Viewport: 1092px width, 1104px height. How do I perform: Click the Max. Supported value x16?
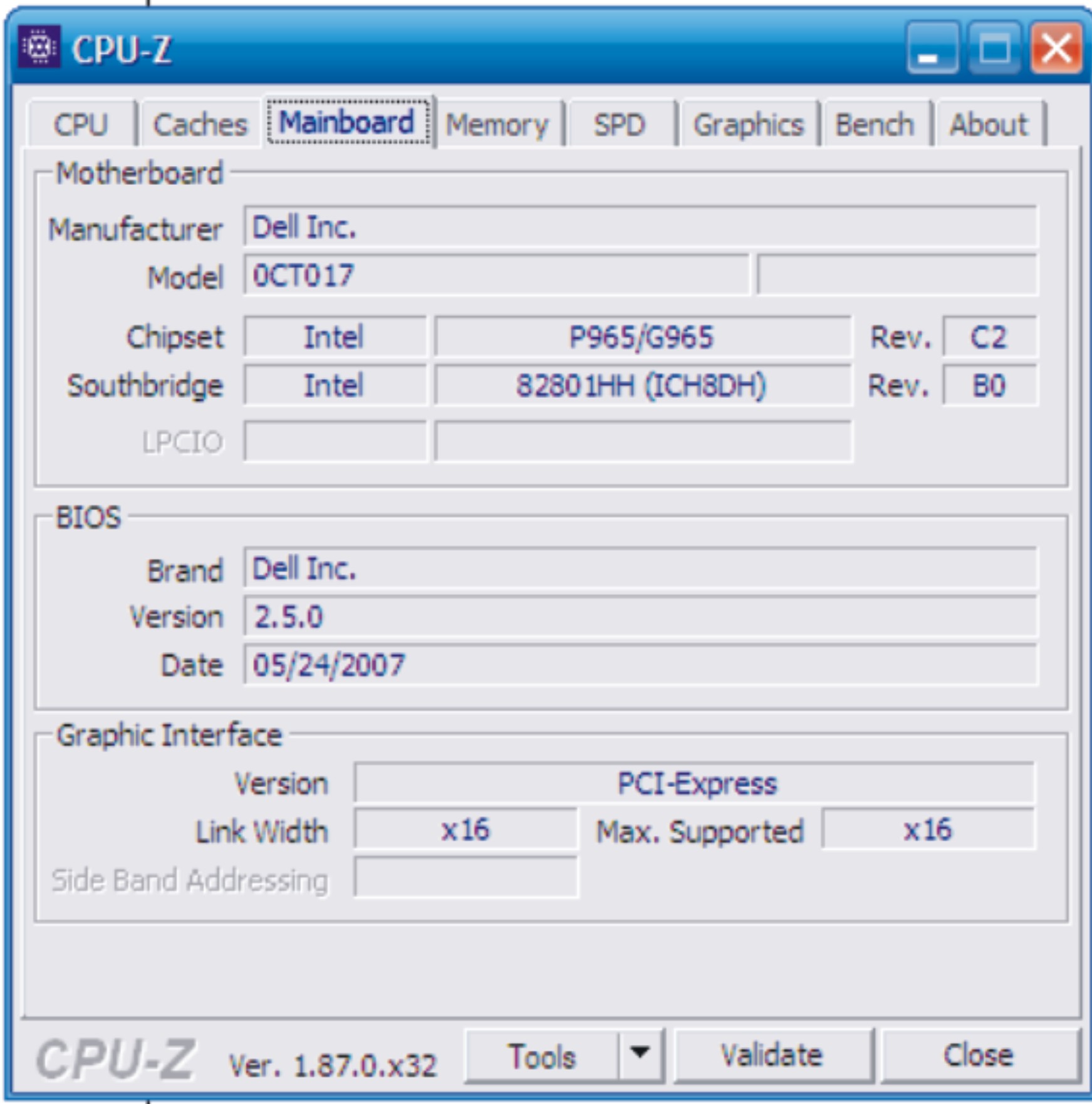(x=928, y=830)
